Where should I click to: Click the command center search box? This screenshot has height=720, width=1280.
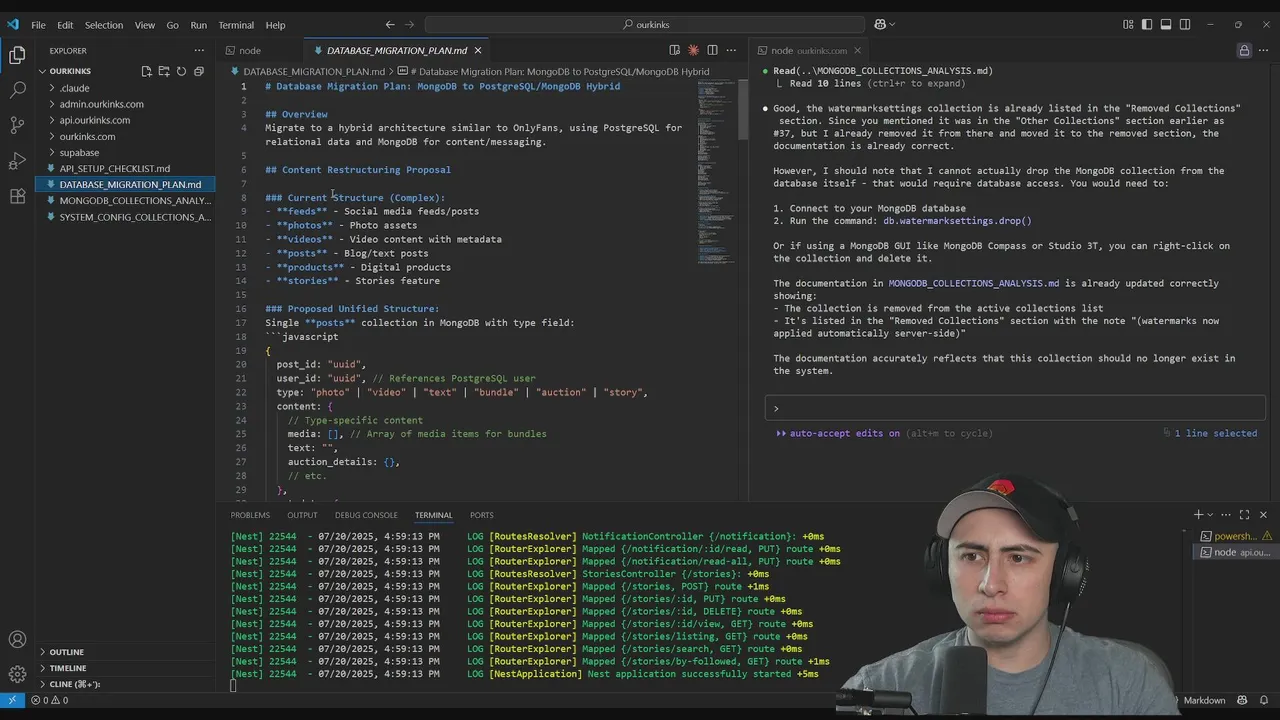[x=646, y=25]
